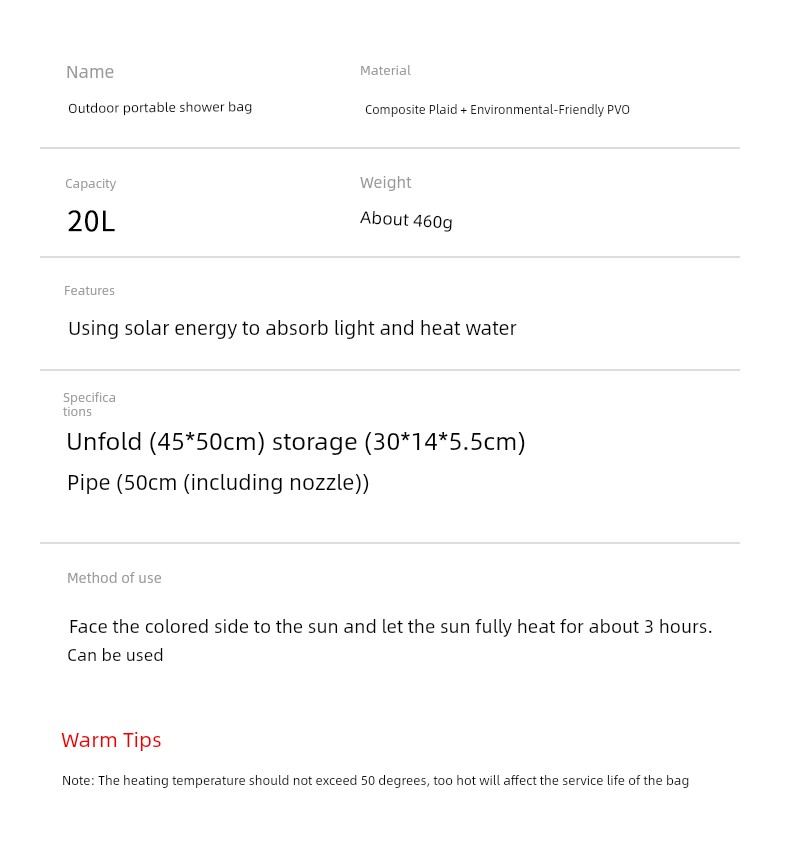Screen dimensions: 790x862
Task: Select the Outdoor portable shower bag text
Action: (x=160, y=107)
